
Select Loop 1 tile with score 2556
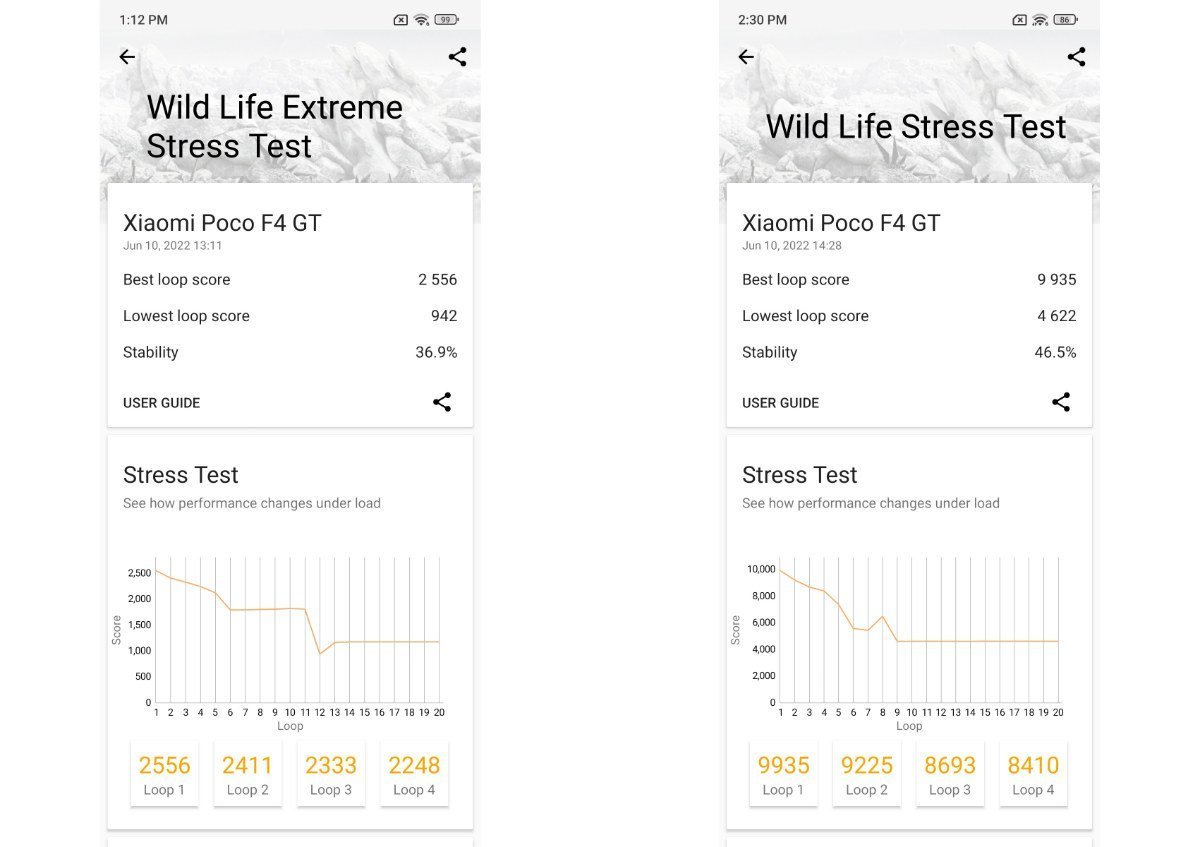tap(164, 773)
